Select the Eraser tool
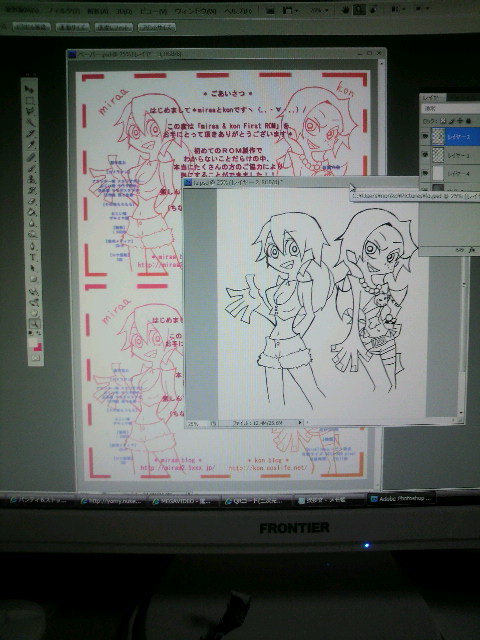This screenshot has height=640, width=480. pos(32,201)
